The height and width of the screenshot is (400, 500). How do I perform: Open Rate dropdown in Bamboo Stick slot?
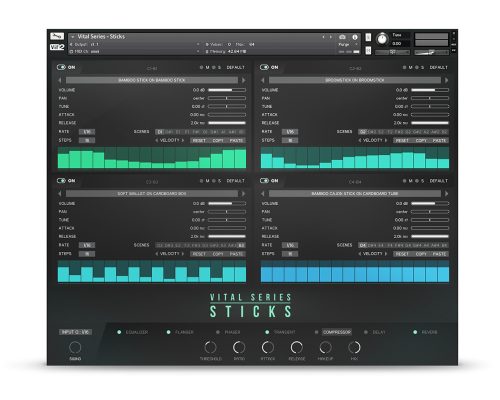pos(87,132)
